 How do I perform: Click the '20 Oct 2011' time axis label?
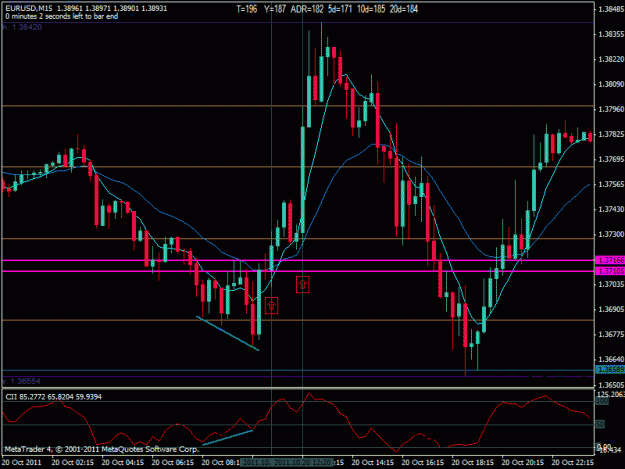pyautogui.click(x=22, y=462)
